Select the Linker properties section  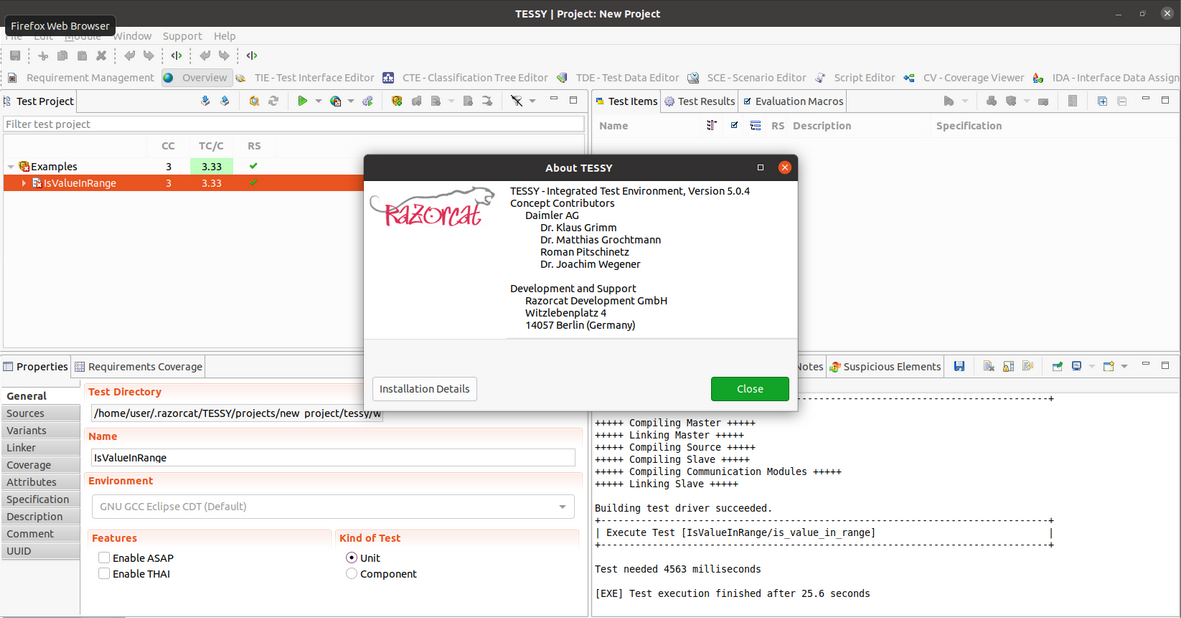tap(41, 448)
